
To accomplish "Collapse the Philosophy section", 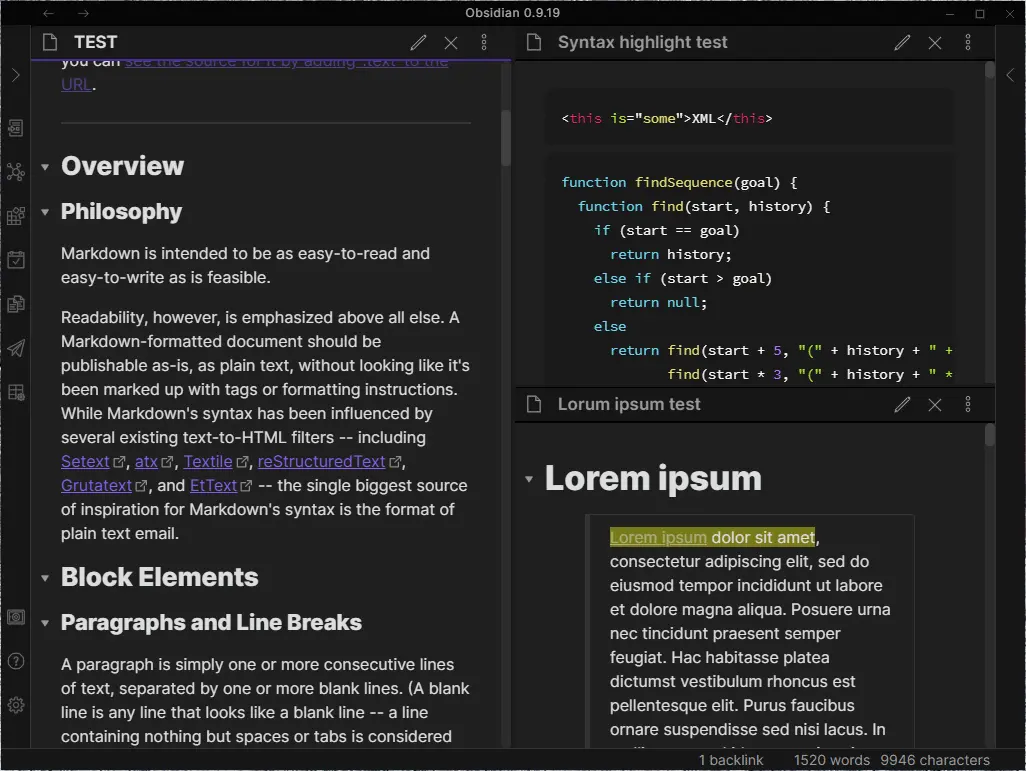I will coord(46,212).
